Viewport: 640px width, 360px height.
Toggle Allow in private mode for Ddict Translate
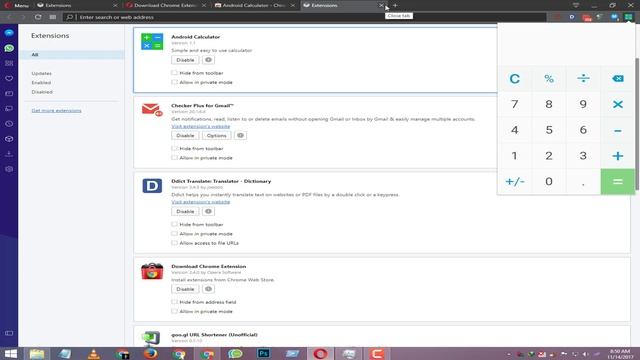click(174, 233)
